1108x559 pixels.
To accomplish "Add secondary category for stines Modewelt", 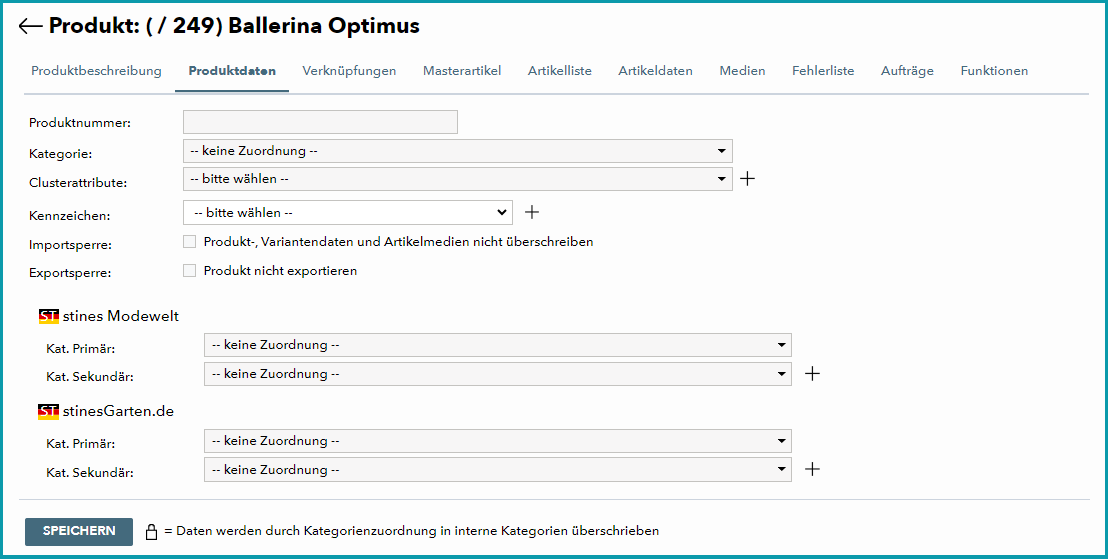I will [813, 374].
